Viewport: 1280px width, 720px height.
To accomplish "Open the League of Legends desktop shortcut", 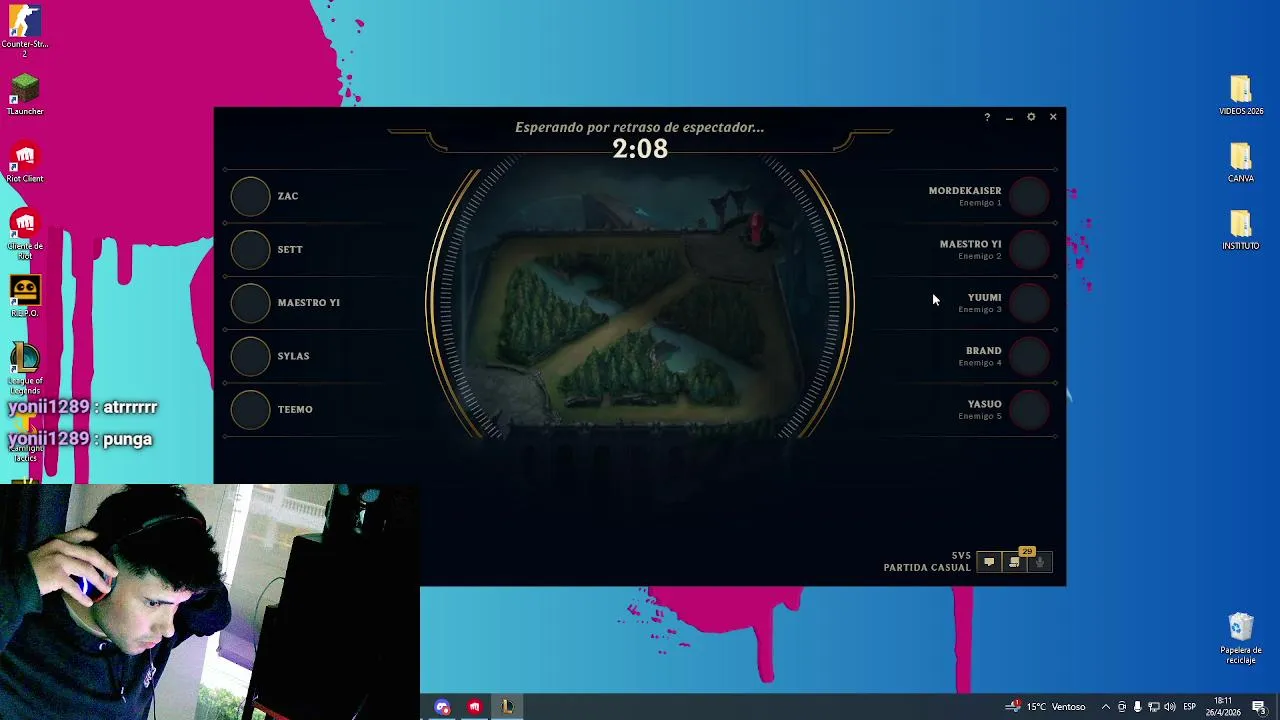I will (25, 368).
